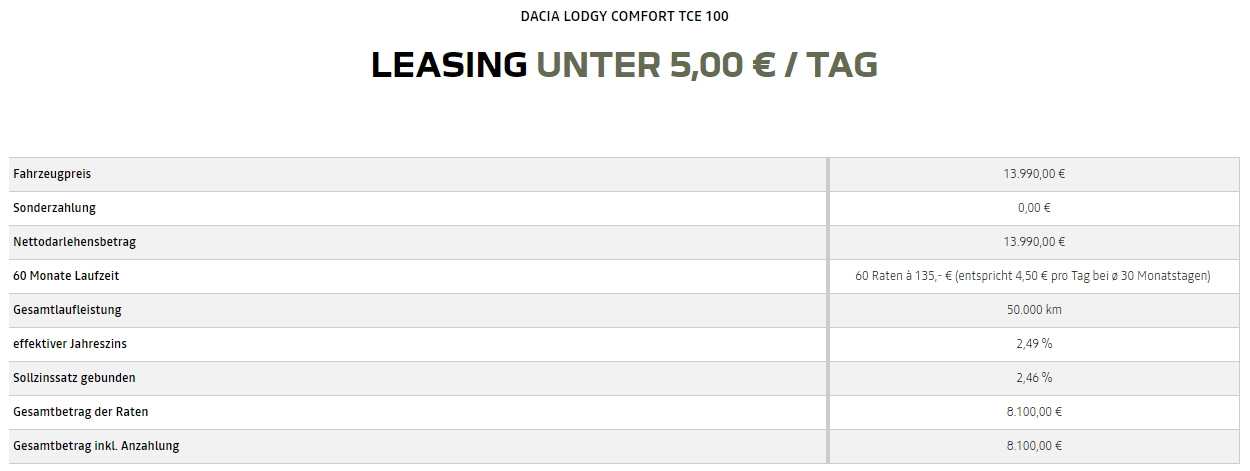Viewport: 1250px width, 471px height.
Task: Select the effektiver Jahreszins label
Action: 70,344
